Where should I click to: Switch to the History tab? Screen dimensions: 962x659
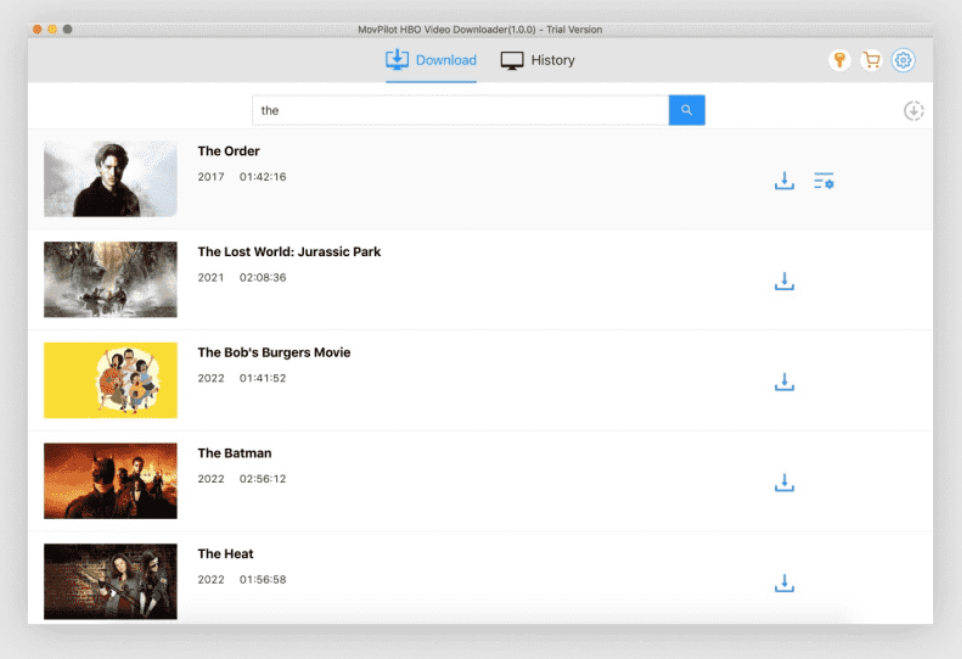coord(538,60)
